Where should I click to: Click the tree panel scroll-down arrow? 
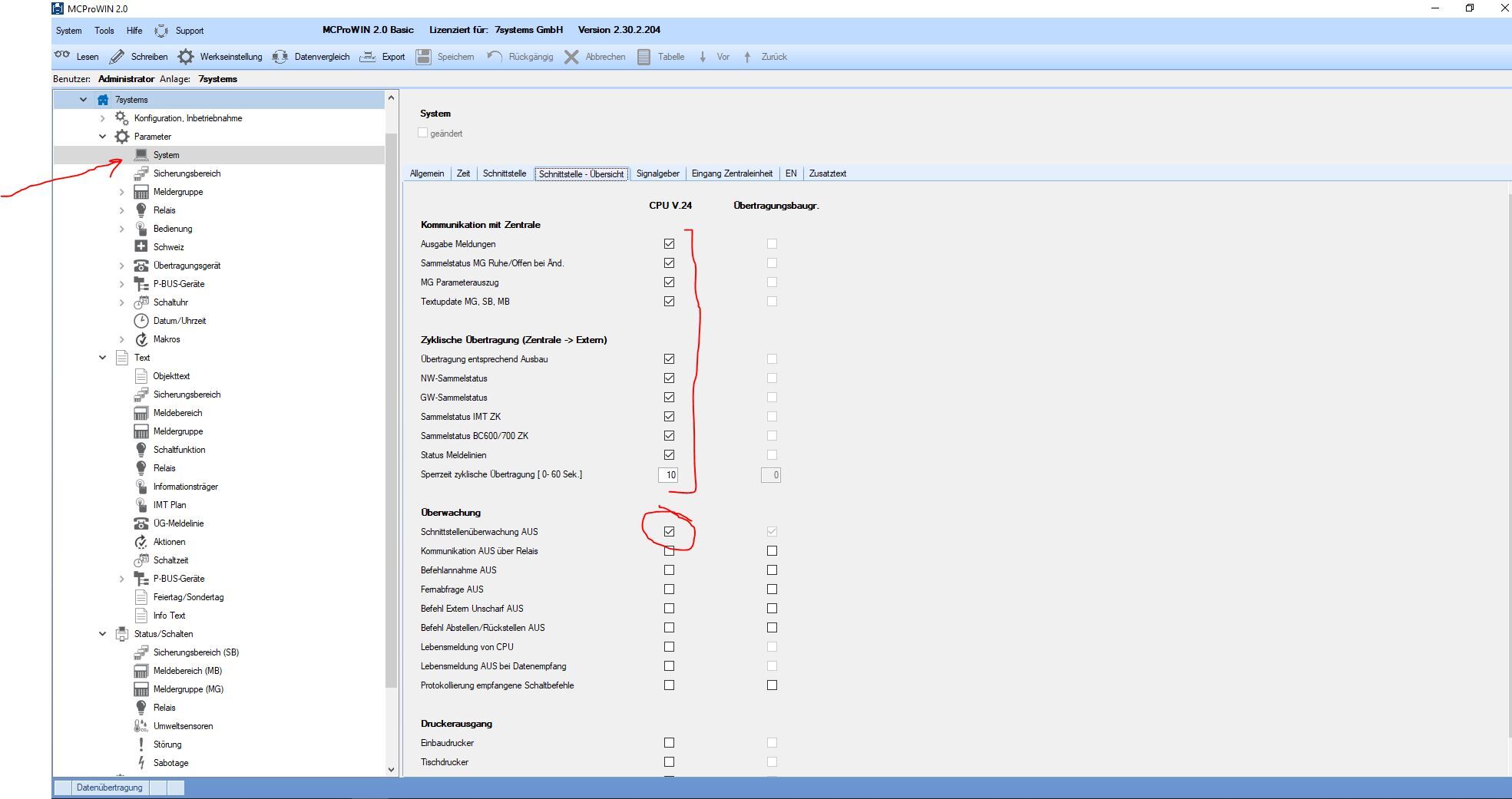point(391,769)
